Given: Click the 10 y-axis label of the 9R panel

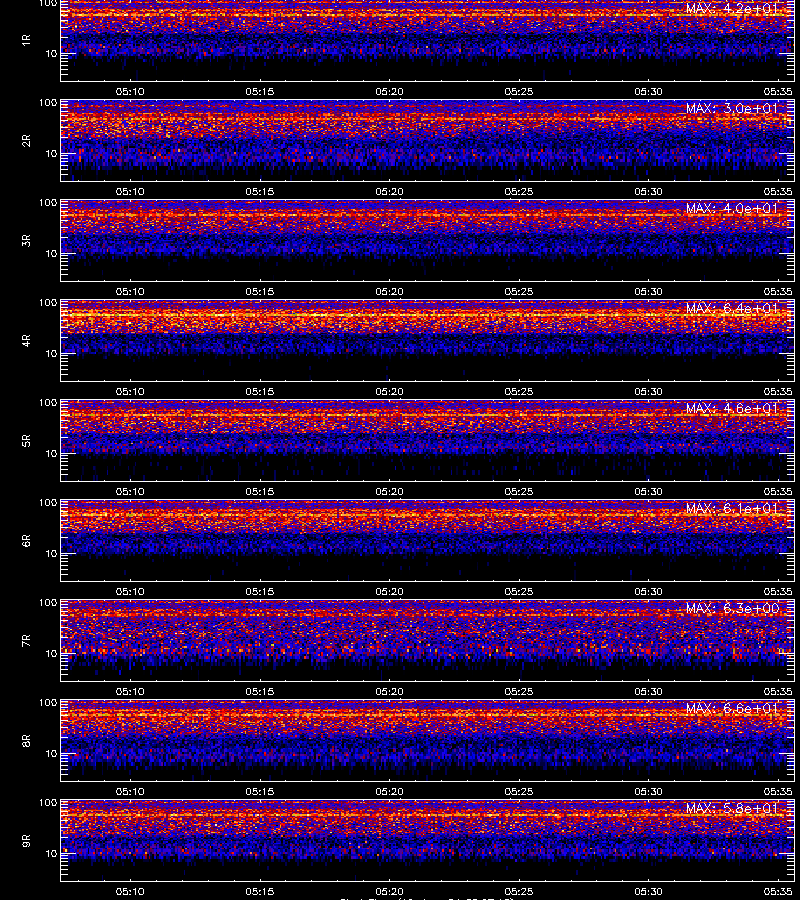Looking at the screenshot, I should click(x=51, y=854).
